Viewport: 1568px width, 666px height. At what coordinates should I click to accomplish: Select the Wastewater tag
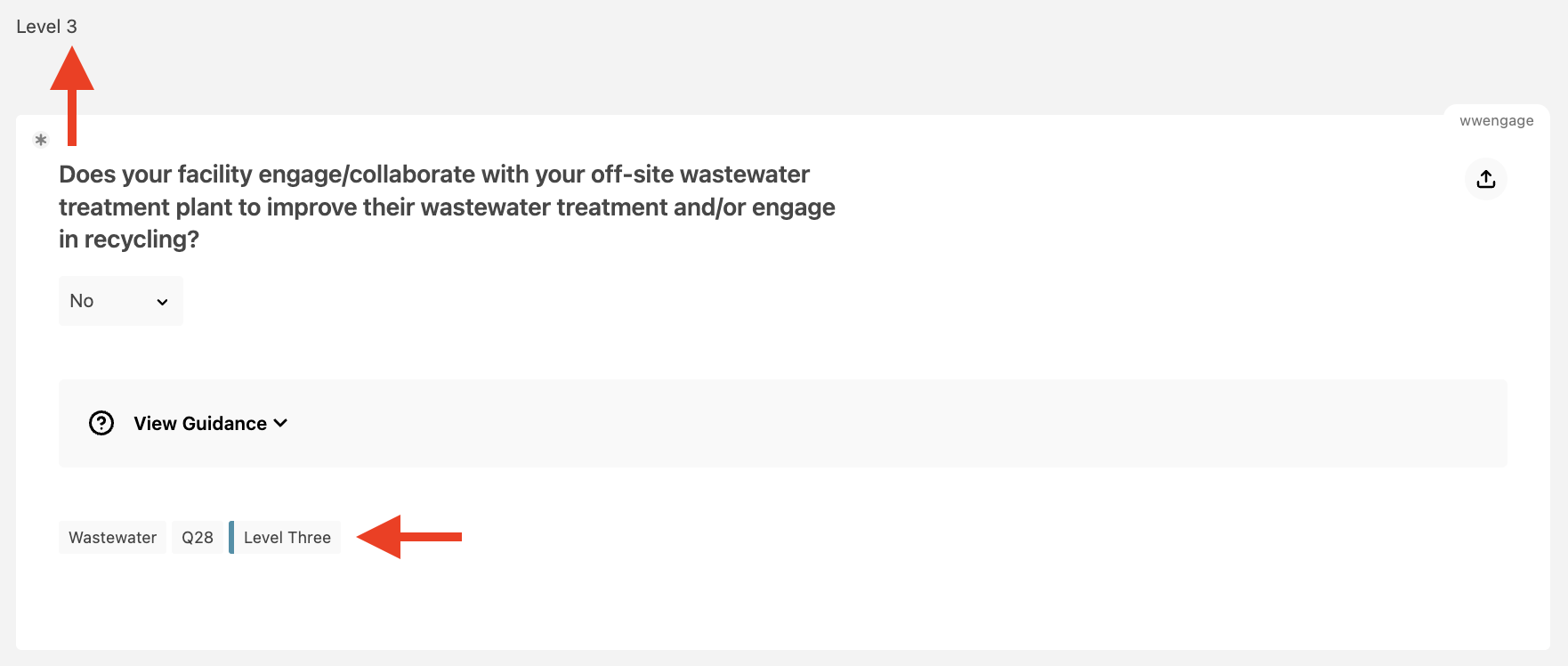pyautogui.click(x=112, y=537)
